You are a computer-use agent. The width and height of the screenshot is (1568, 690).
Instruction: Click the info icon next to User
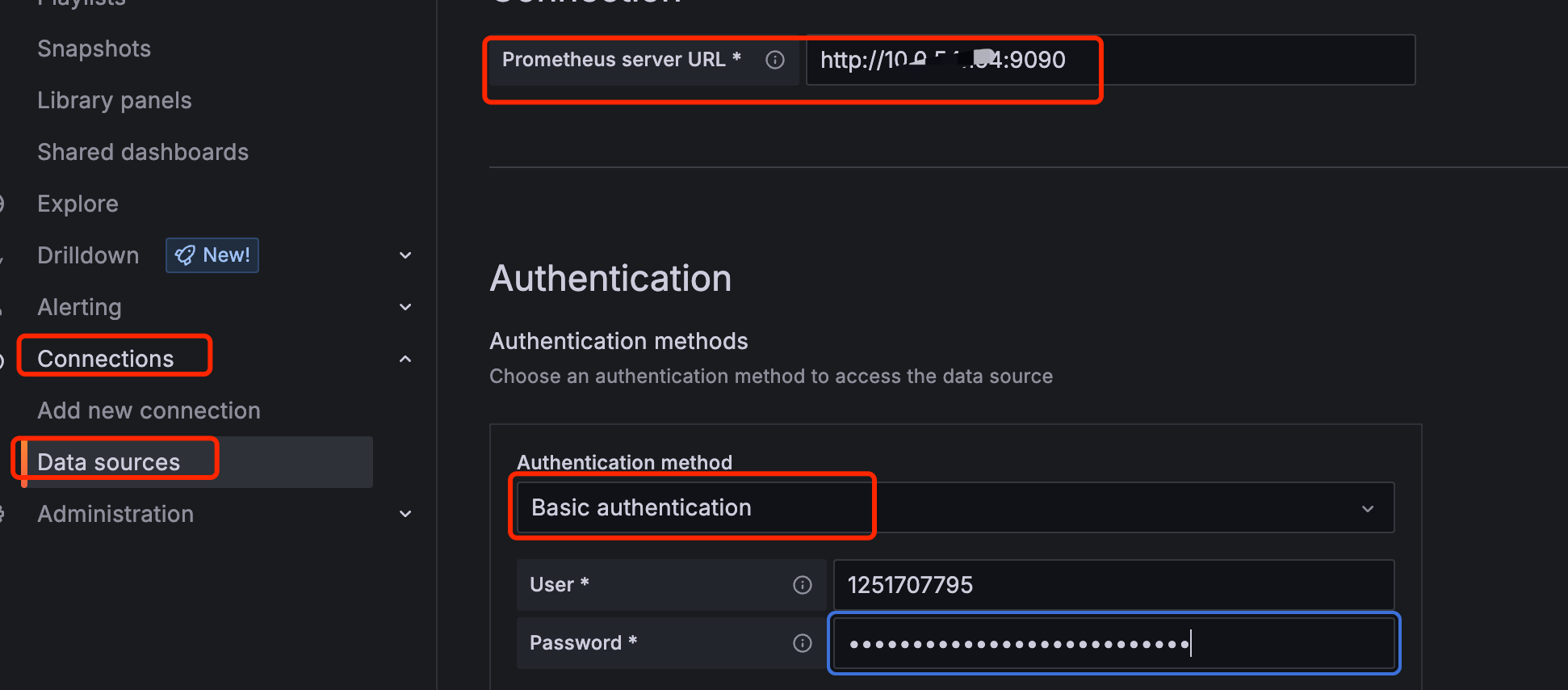802,585
